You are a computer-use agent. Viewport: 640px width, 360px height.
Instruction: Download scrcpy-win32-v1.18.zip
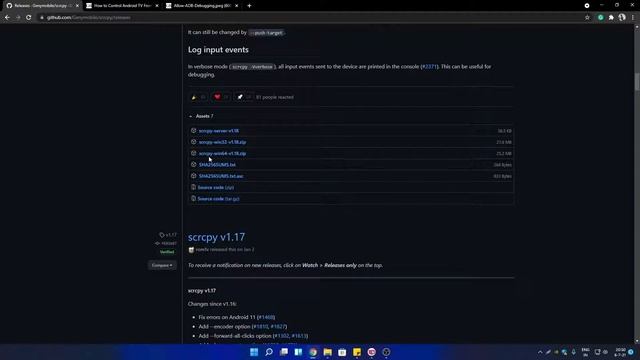pyautogui.click(x=222, y=142)
